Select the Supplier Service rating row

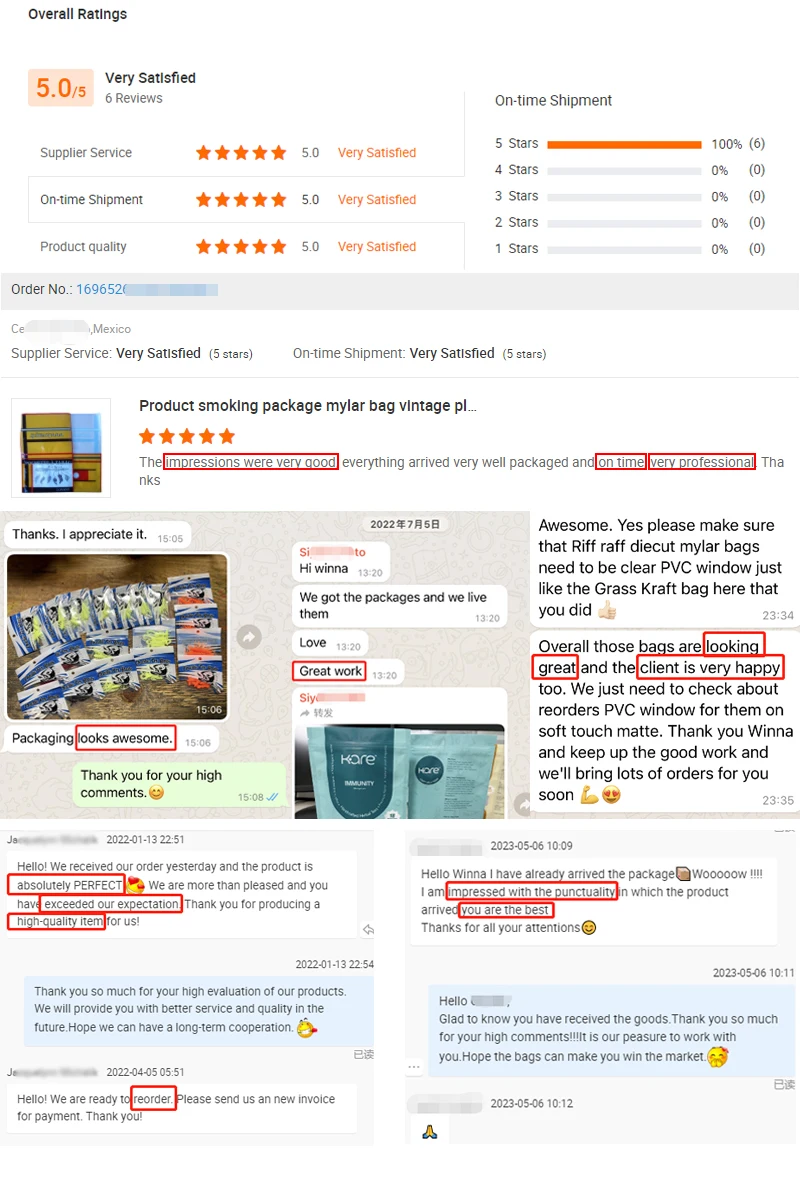(x=246, y=153)
